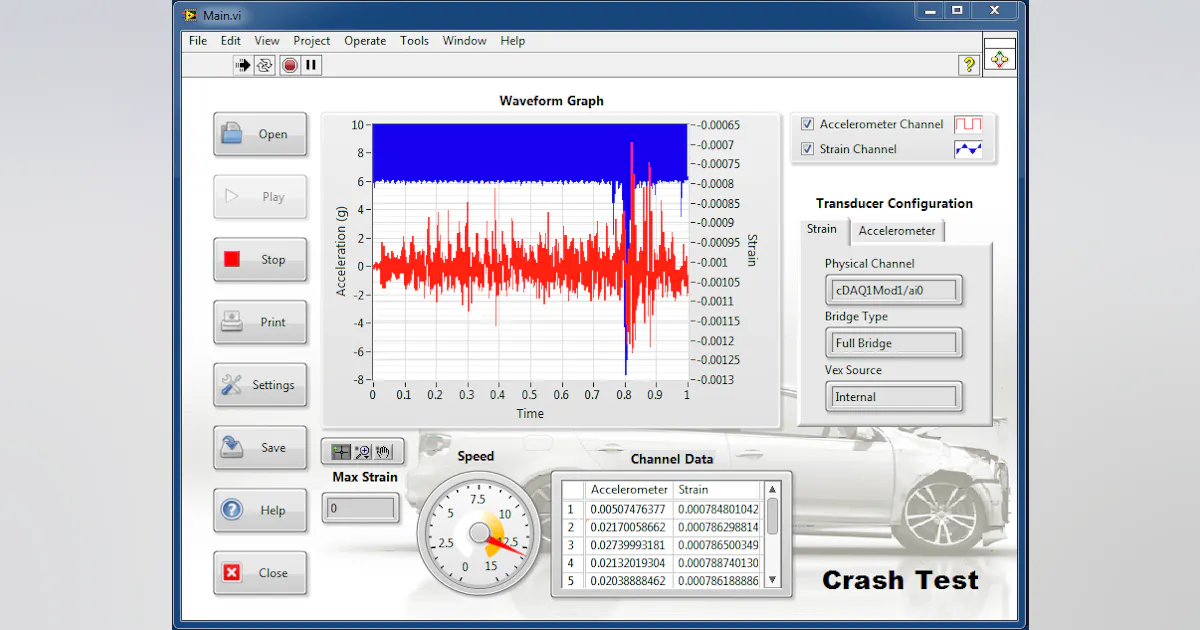Click the Channel Data scrollbar thumb
Viewport: 1200px width, 630px height.
pyautogui.click(x=772, y=515)
